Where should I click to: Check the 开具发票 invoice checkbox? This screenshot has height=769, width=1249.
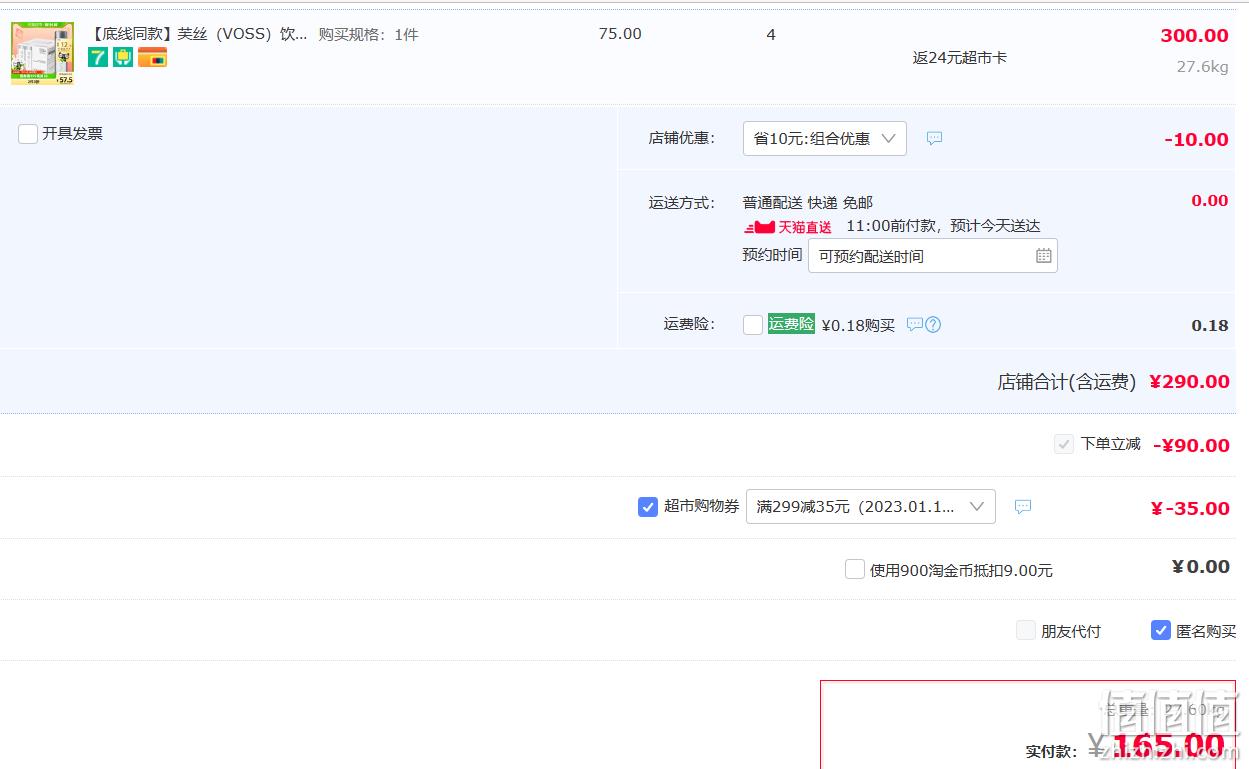pyautogui.click(x=28, y=134)
